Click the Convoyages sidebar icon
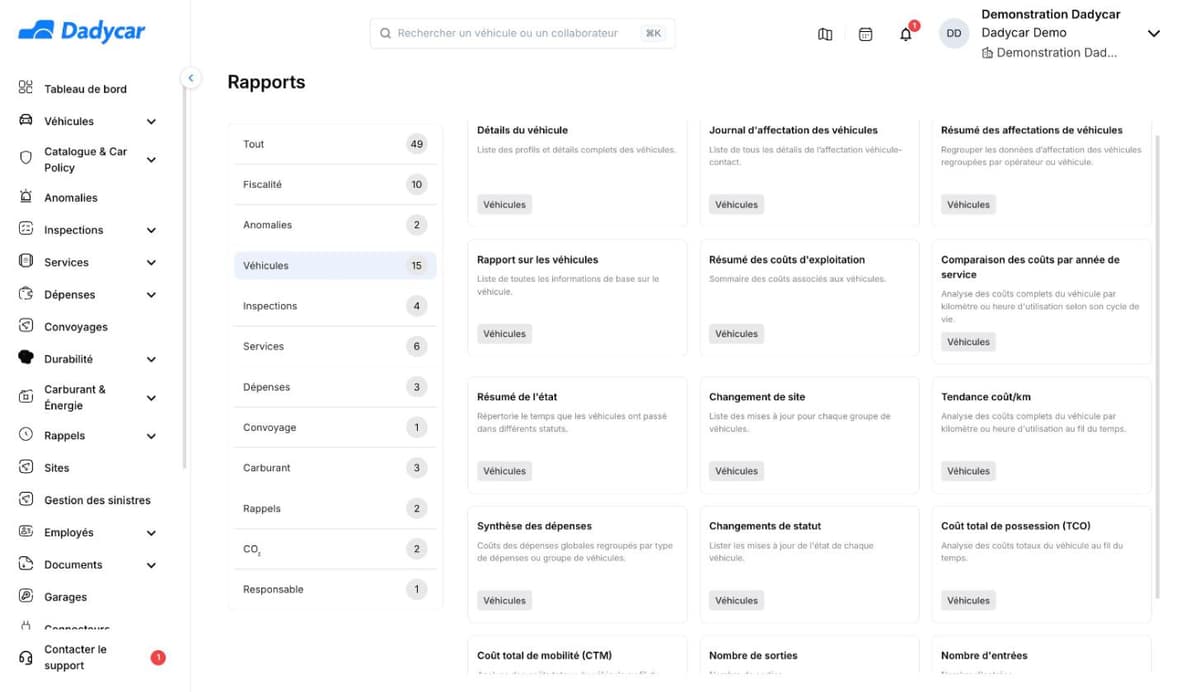 tap(26, 326)
